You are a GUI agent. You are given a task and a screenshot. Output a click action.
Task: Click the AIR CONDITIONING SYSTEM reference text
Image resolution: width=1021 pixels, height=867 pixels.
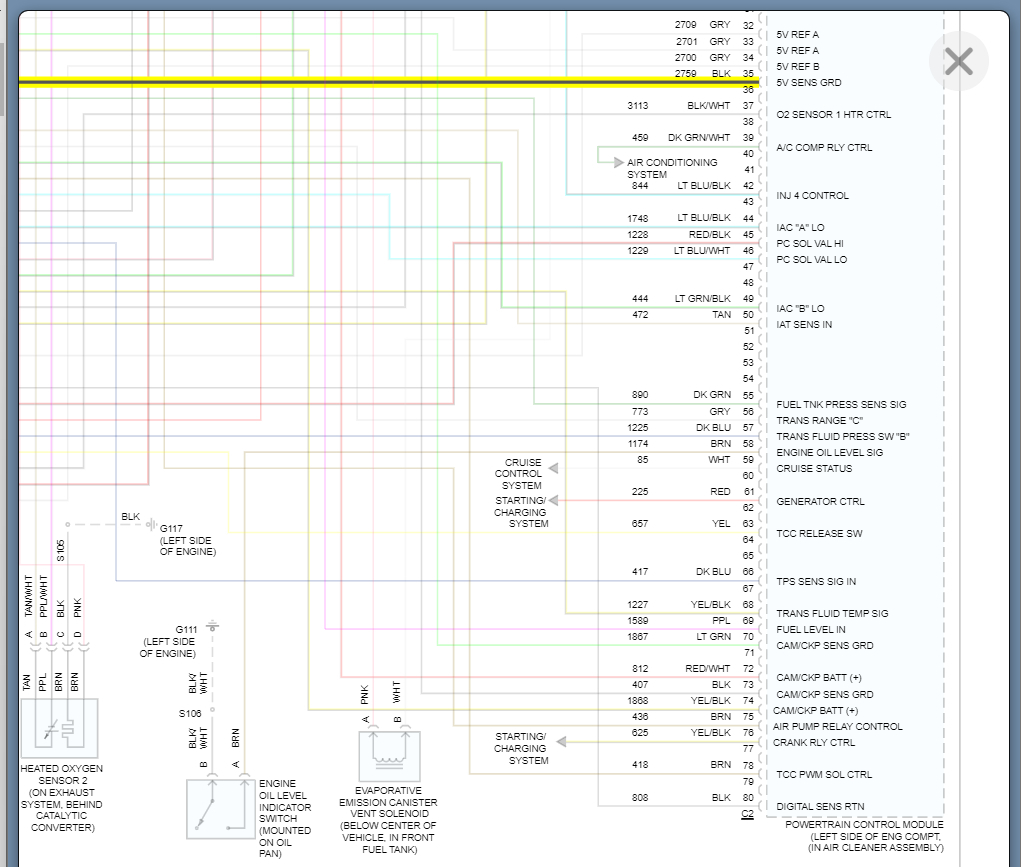point(672,168)
